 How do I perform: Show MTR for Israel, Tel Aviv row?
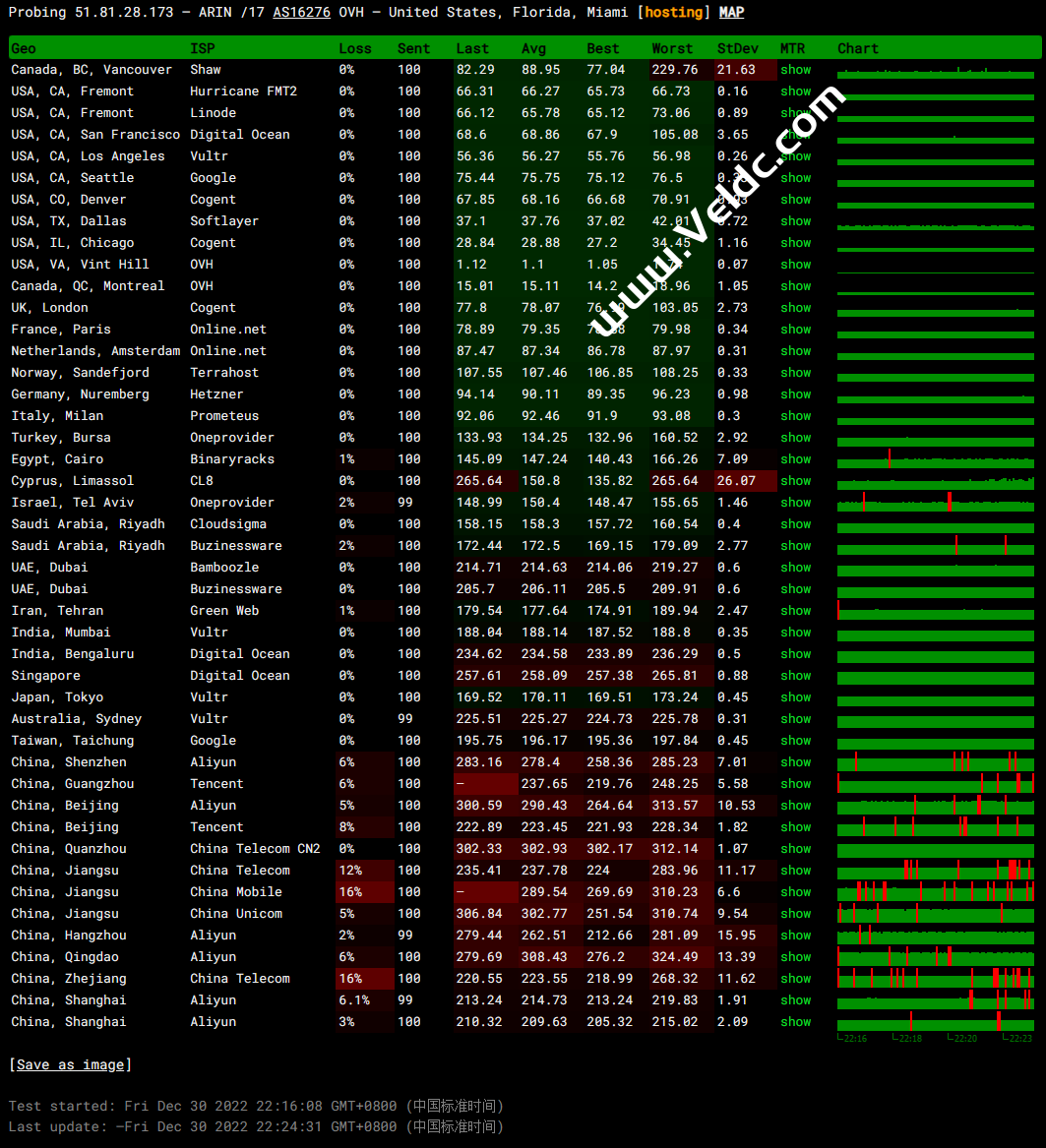coord(795,503)
